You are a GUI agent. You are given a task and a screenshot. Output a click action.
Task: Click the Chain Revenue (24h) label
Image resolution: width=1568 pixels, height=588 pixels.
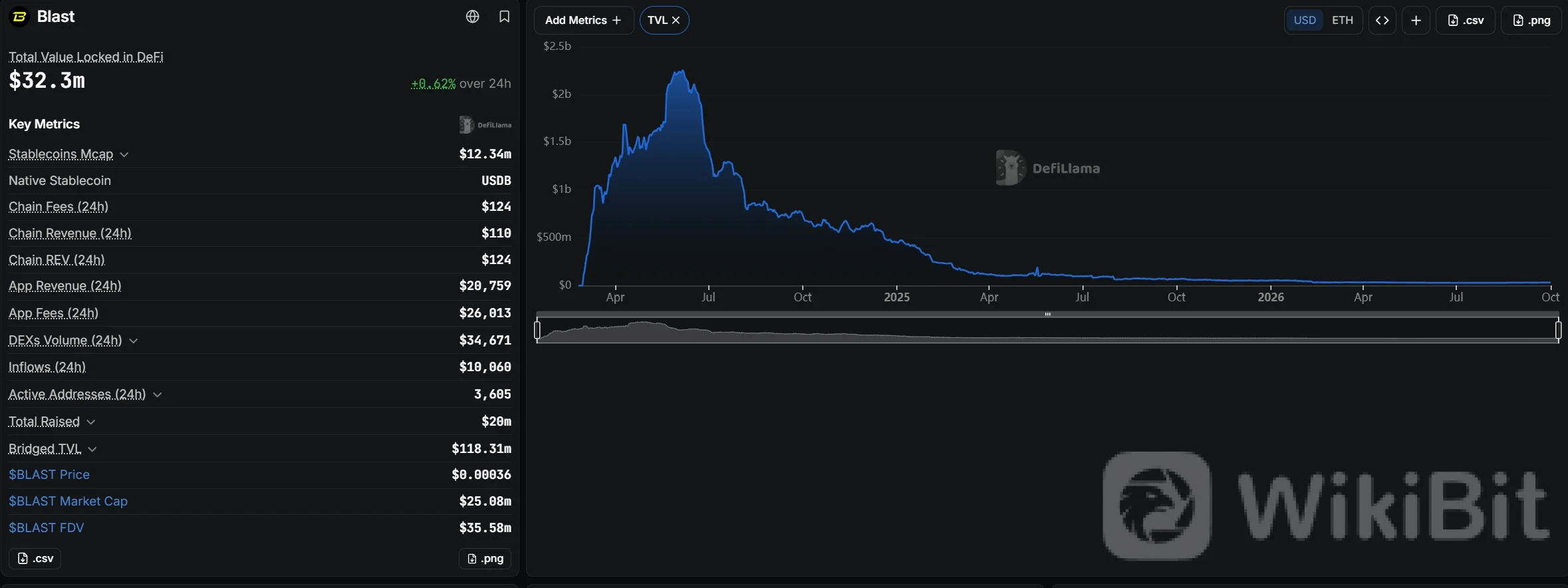tap(70, 233)
